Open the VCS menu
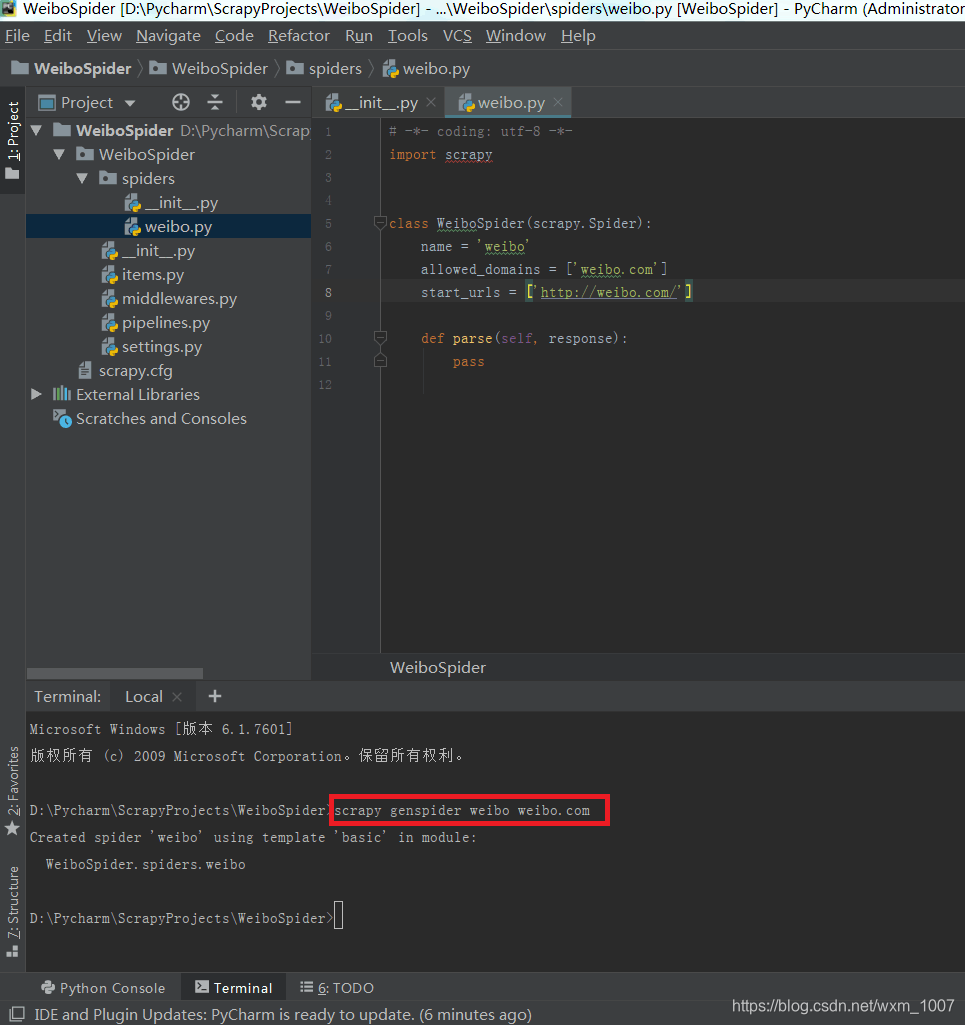The height and width of the screenshot is (1025, 965). (457, 36)
